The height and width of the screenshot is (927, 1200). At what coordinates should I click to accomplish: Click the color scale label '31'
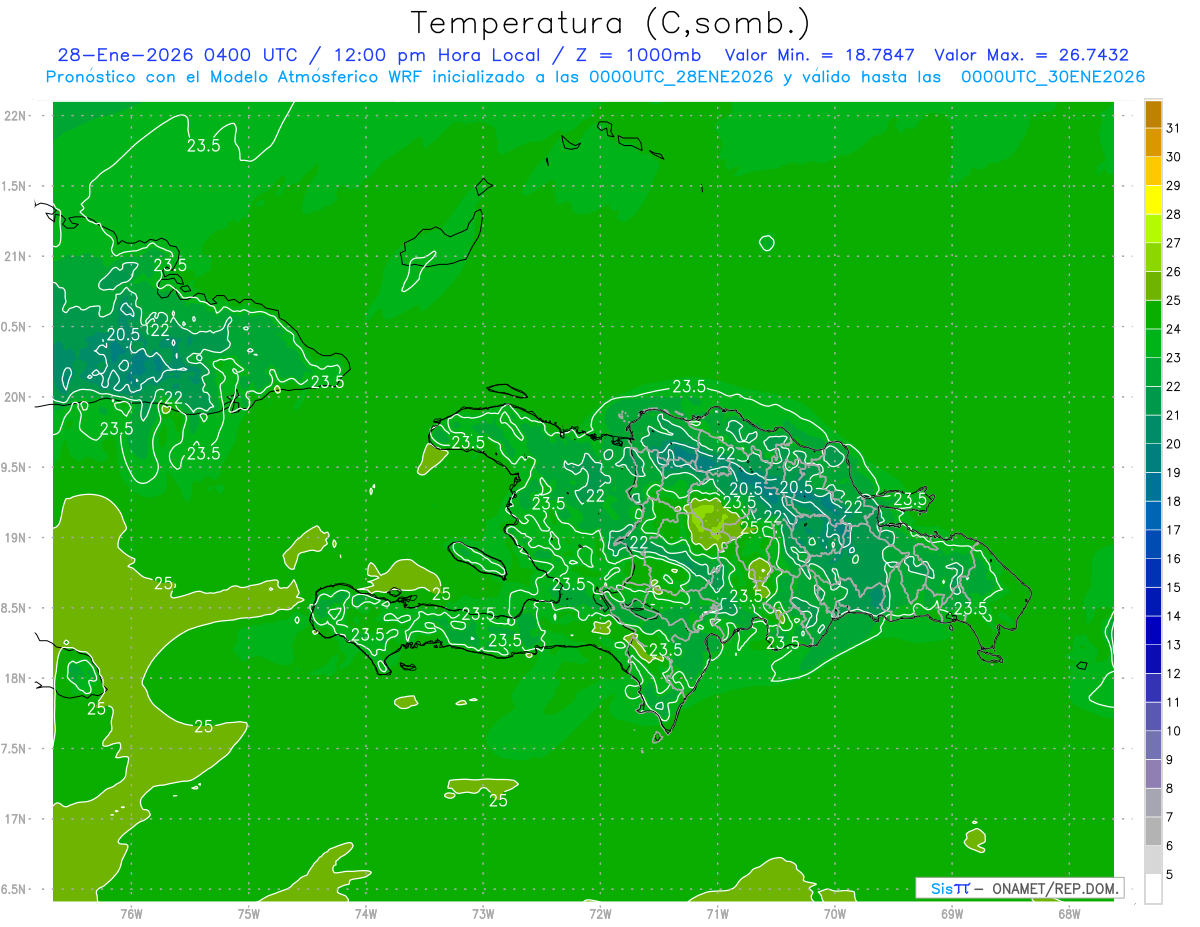point(1173,128)
